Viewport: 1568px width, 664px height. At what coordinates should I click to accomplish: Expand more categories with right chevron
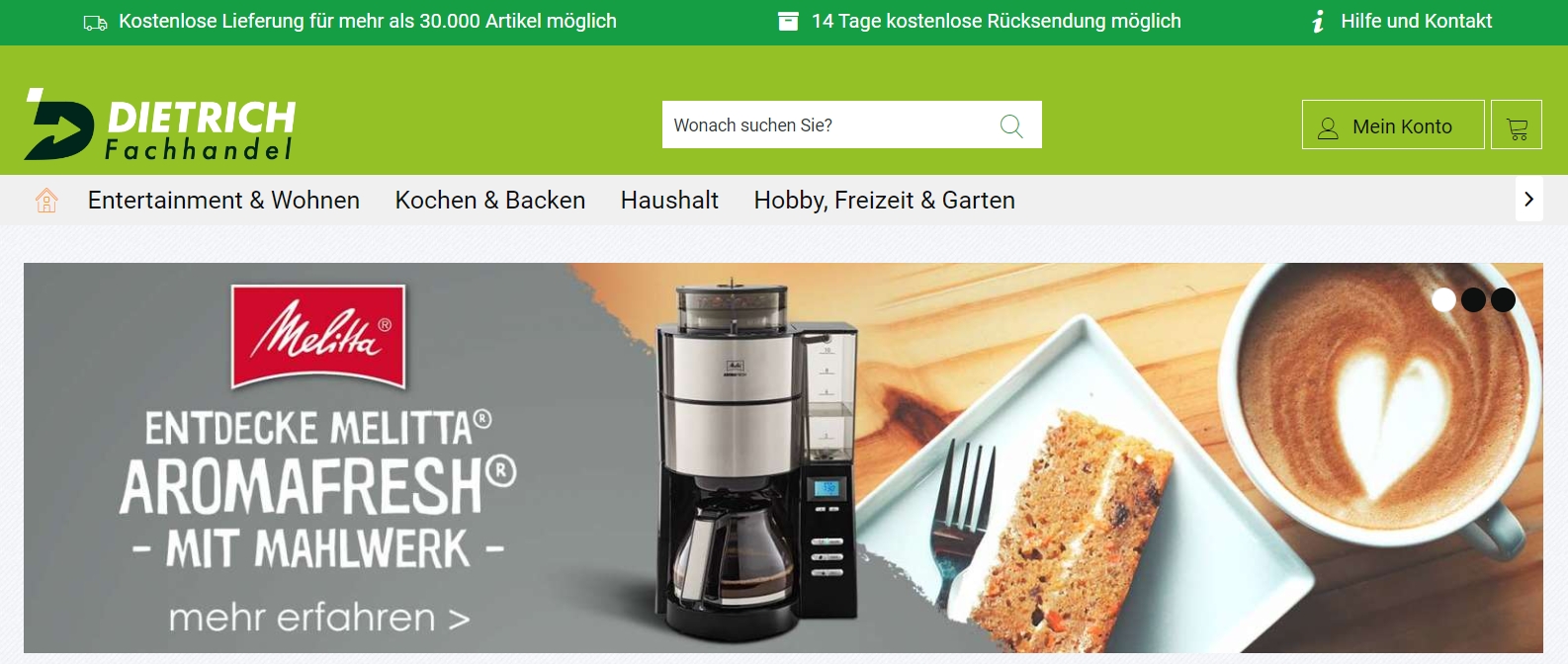point(1528,200)
